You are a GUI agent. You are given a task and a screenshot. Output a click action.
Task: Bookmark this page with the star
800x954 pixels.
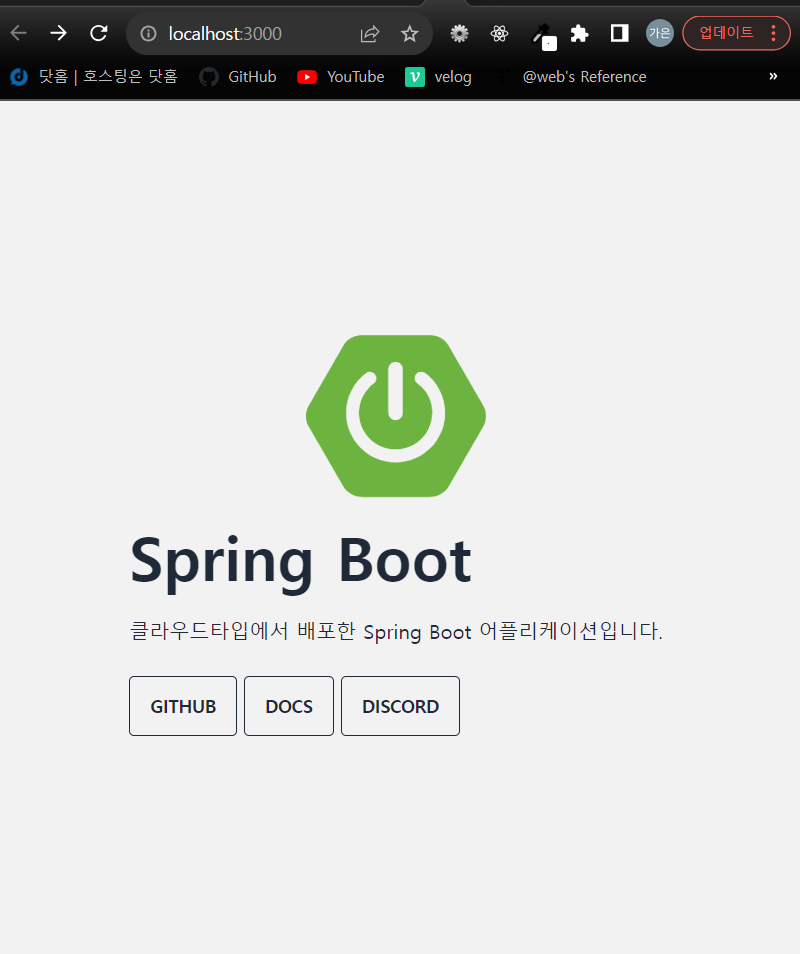409,33
